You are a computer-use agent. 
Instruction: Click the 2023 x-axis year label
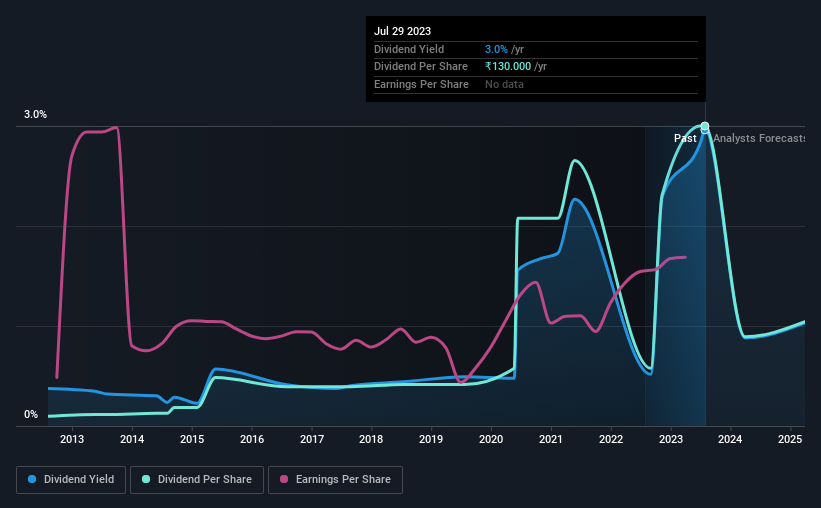coord(671,439)
